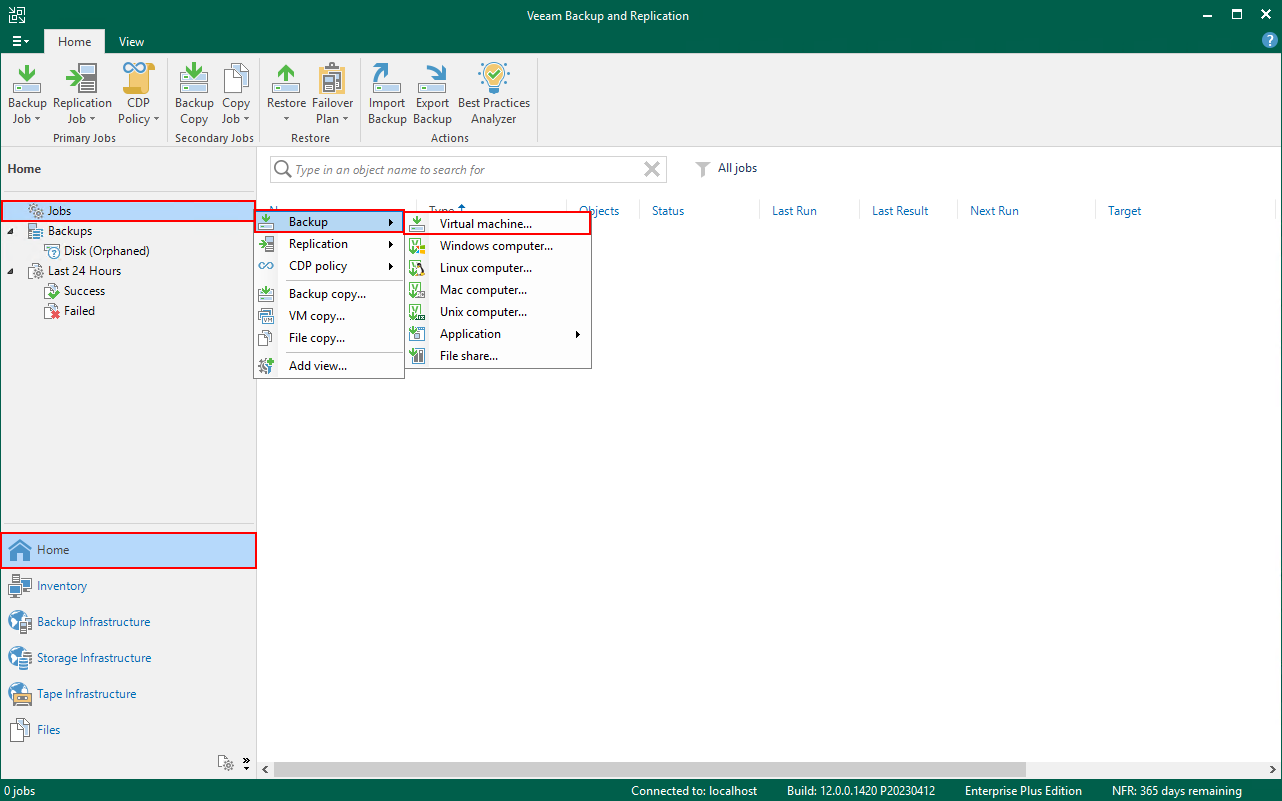
Task: Click the Files pane icon
Action: [20, 730]
